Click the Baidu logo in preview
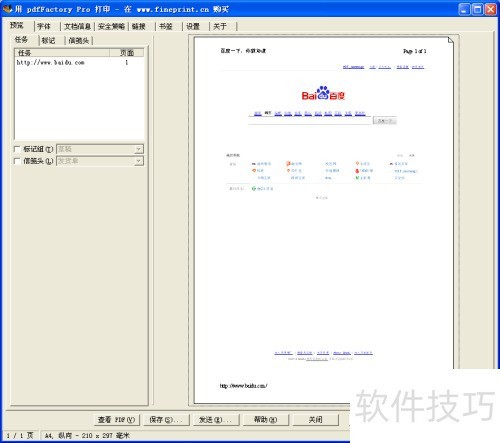 coord(323,93)
